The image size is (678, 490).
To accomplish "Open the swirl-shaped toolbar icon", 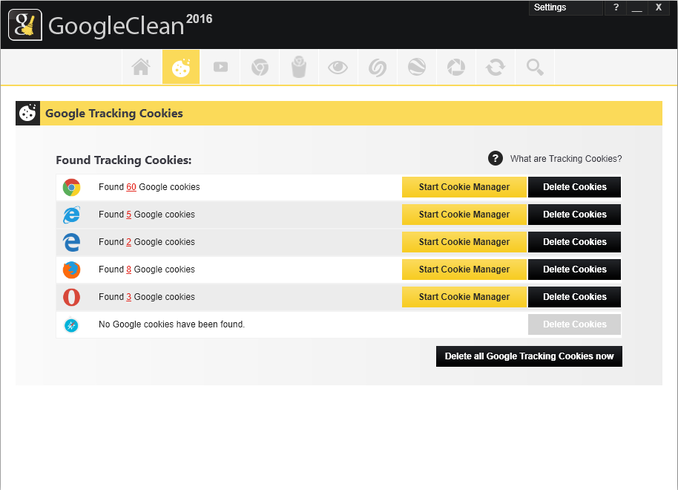I will (x=377, y=67).
